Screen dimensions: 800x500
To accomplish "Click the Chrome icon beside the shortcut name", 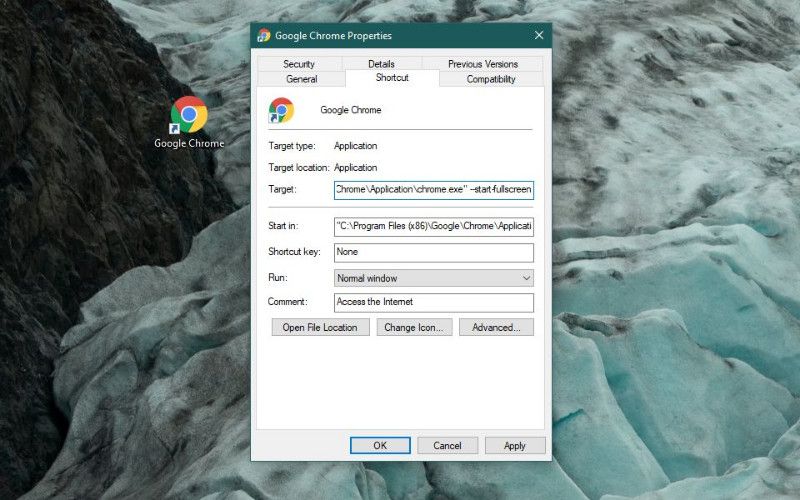I will coord(281,110).
